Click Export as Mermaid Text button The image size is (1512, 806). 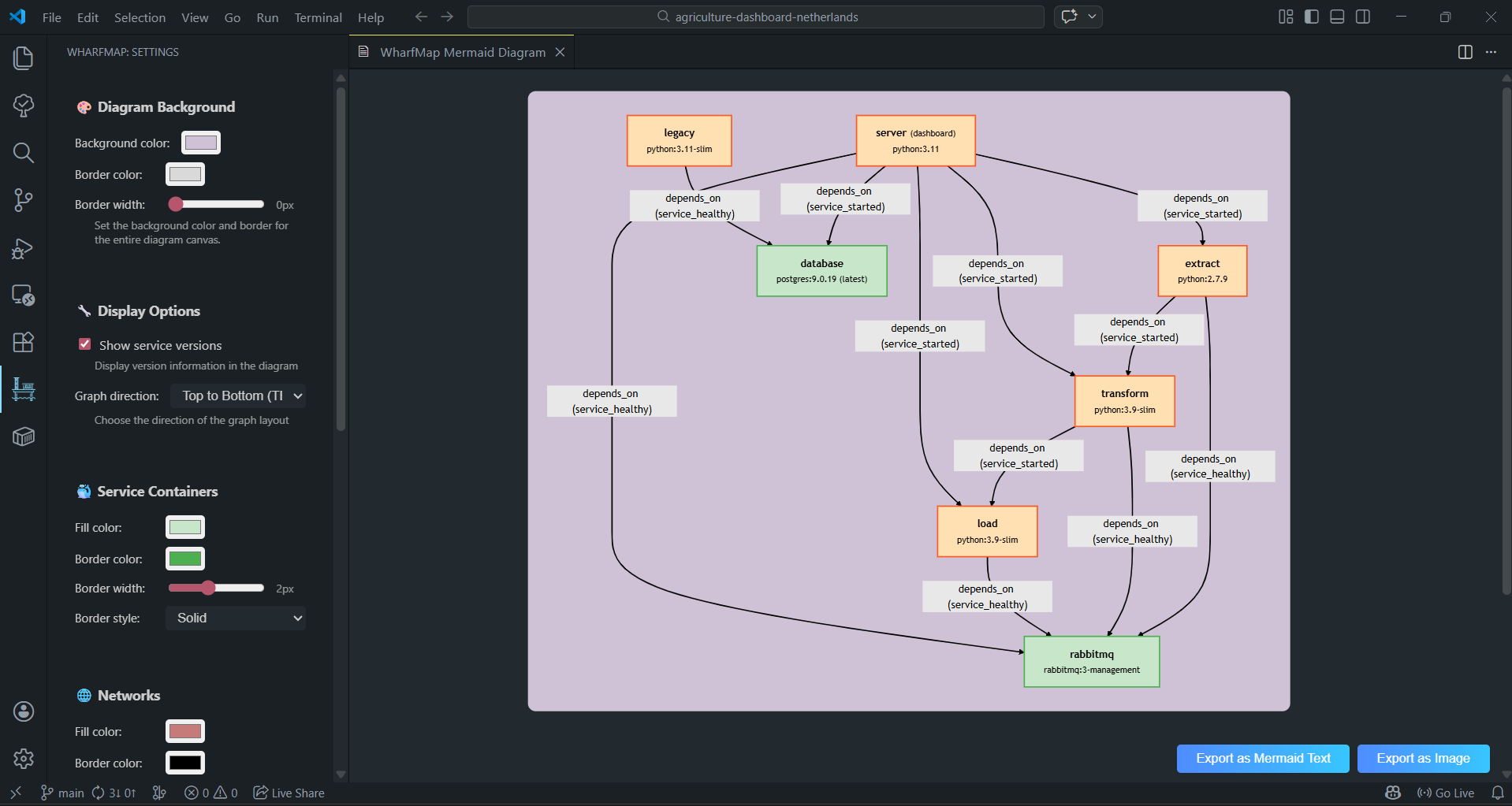pyautogui.click(x=1262, y=758)
